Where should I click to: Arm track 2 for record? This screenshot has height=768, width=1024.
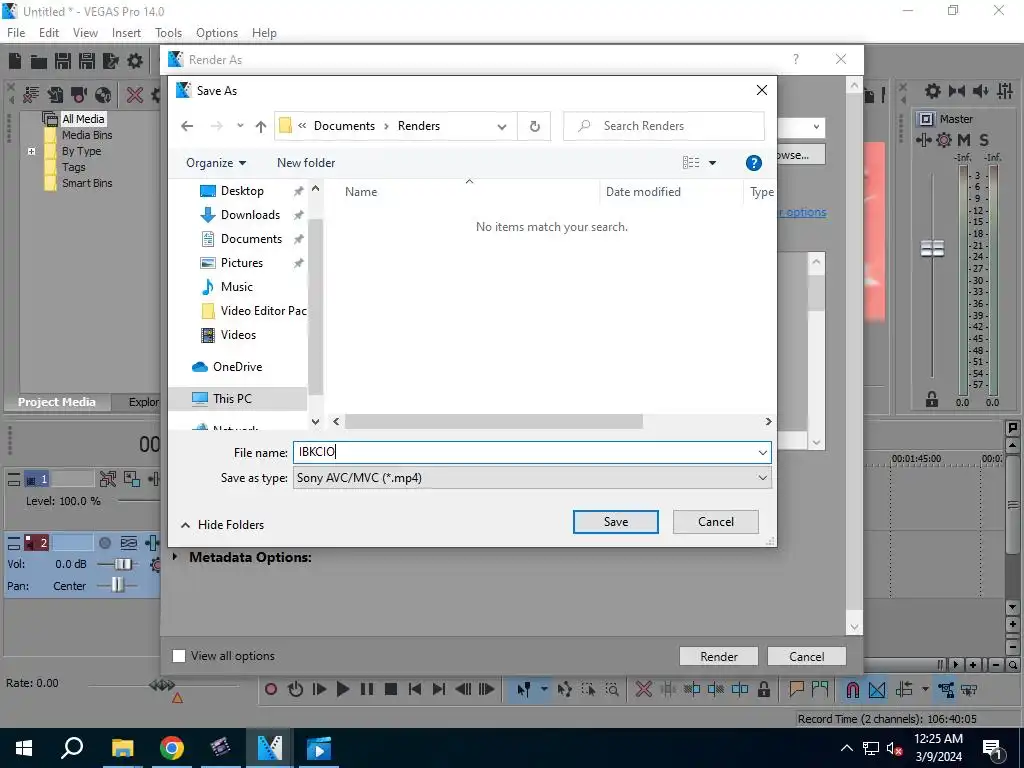104,543
